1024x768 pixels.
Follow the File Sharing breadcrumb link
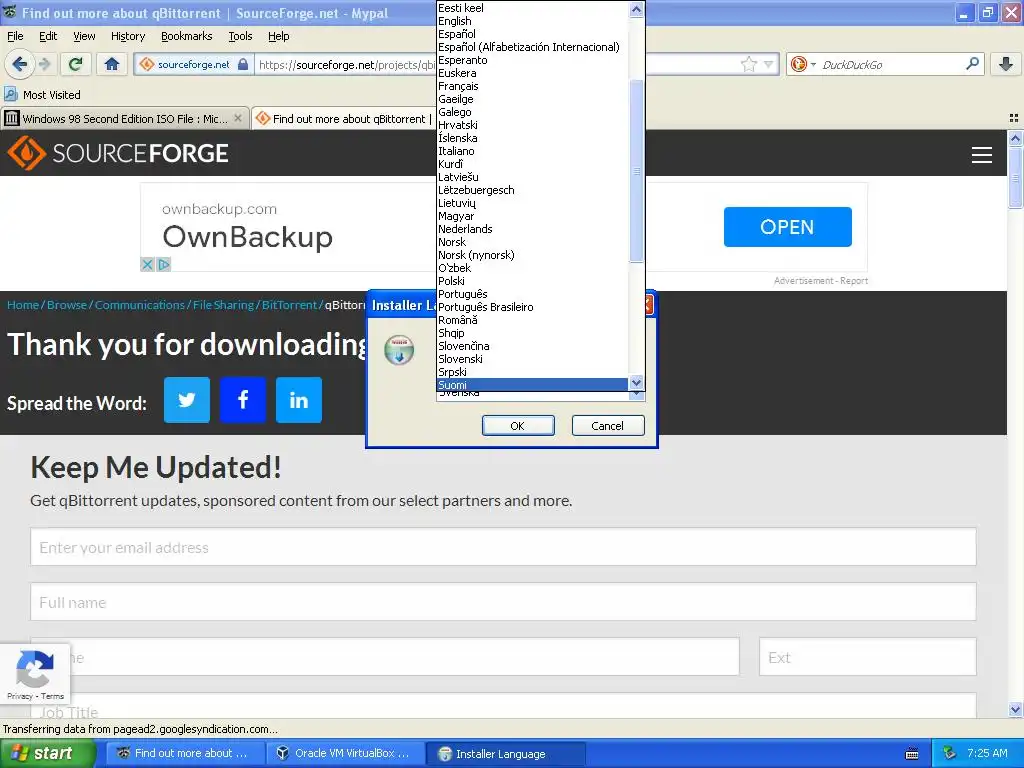(223, 305)
